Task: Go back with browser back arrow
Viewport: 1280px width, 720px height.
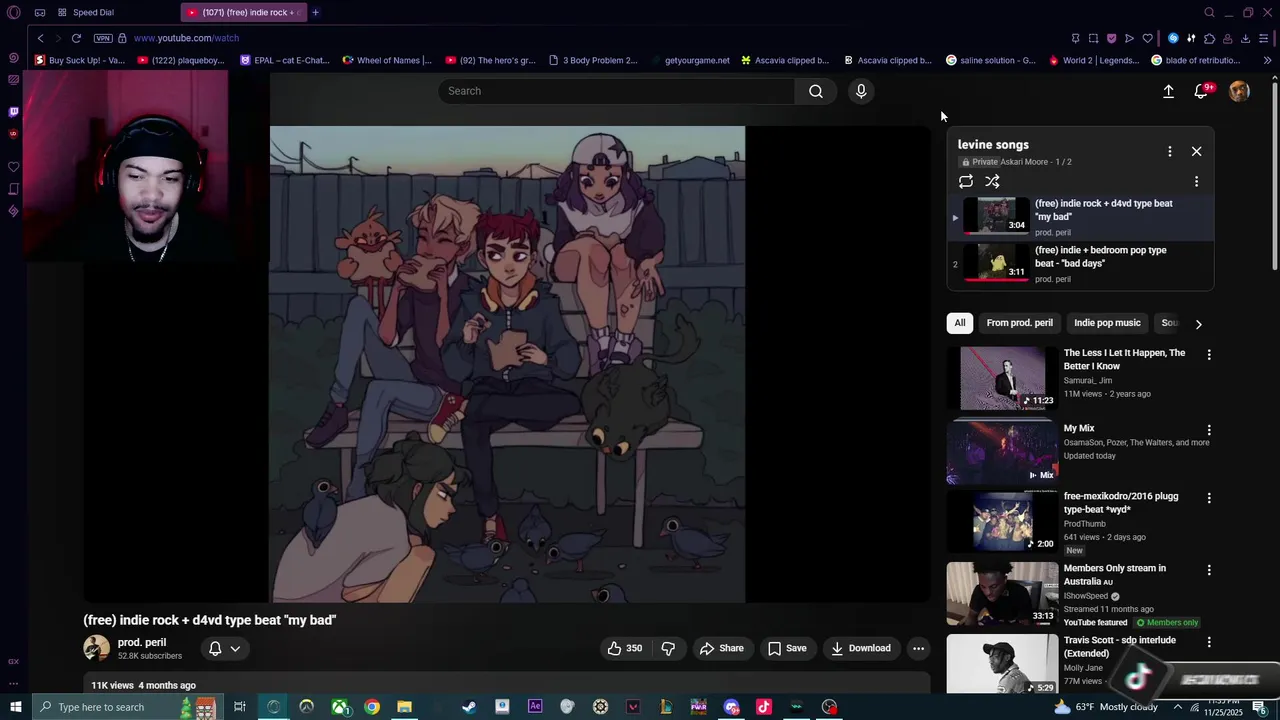Action: (x=40, y=38)
